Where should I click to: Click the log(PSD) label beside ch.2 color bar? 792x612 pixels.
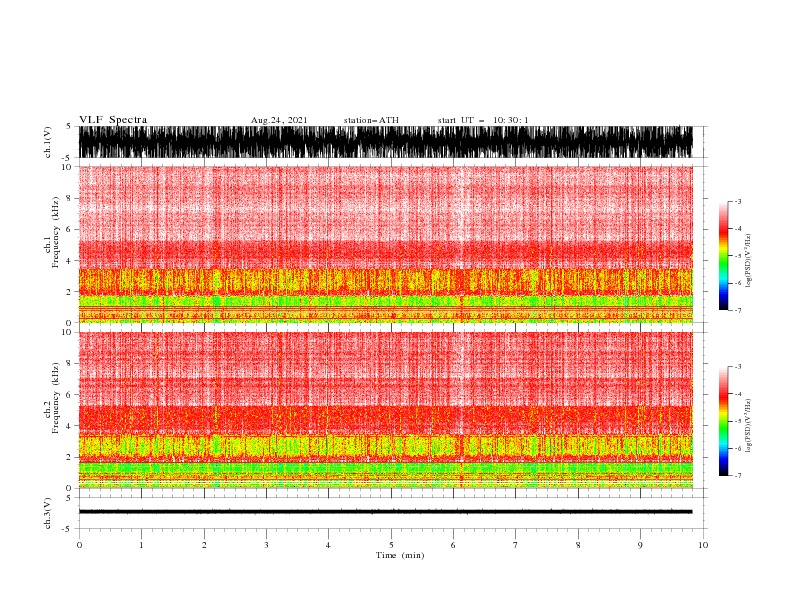coord(749,426)
